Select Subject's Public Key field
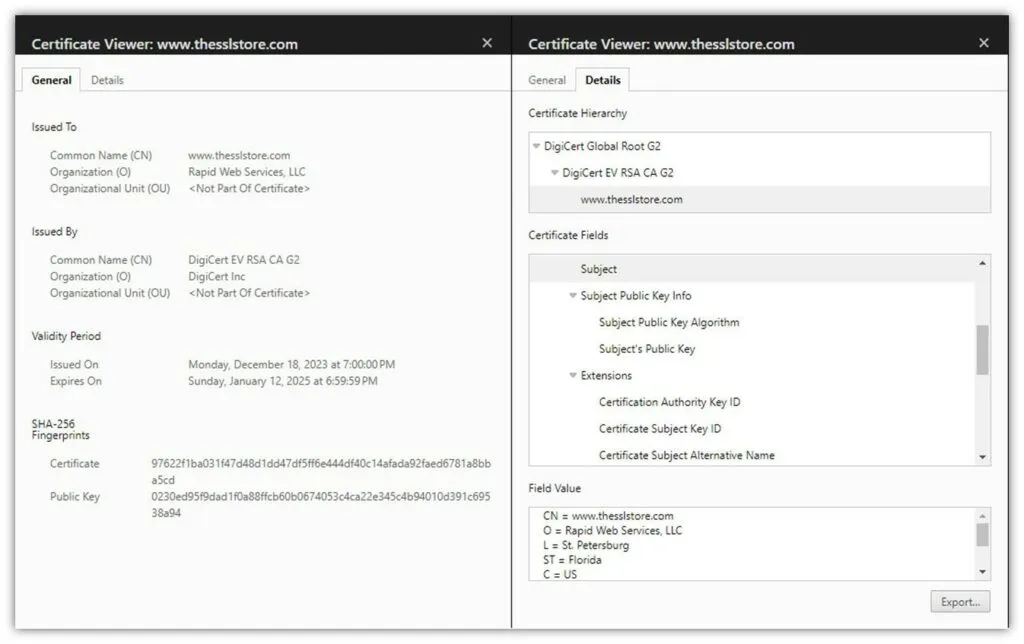Viewport: 1024px width, 644px height. [647, 349]
